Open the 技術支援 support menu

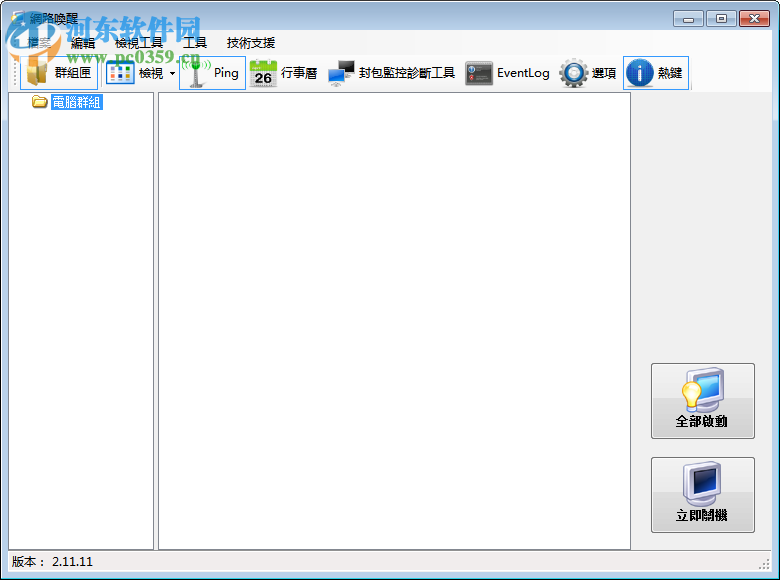251,43
